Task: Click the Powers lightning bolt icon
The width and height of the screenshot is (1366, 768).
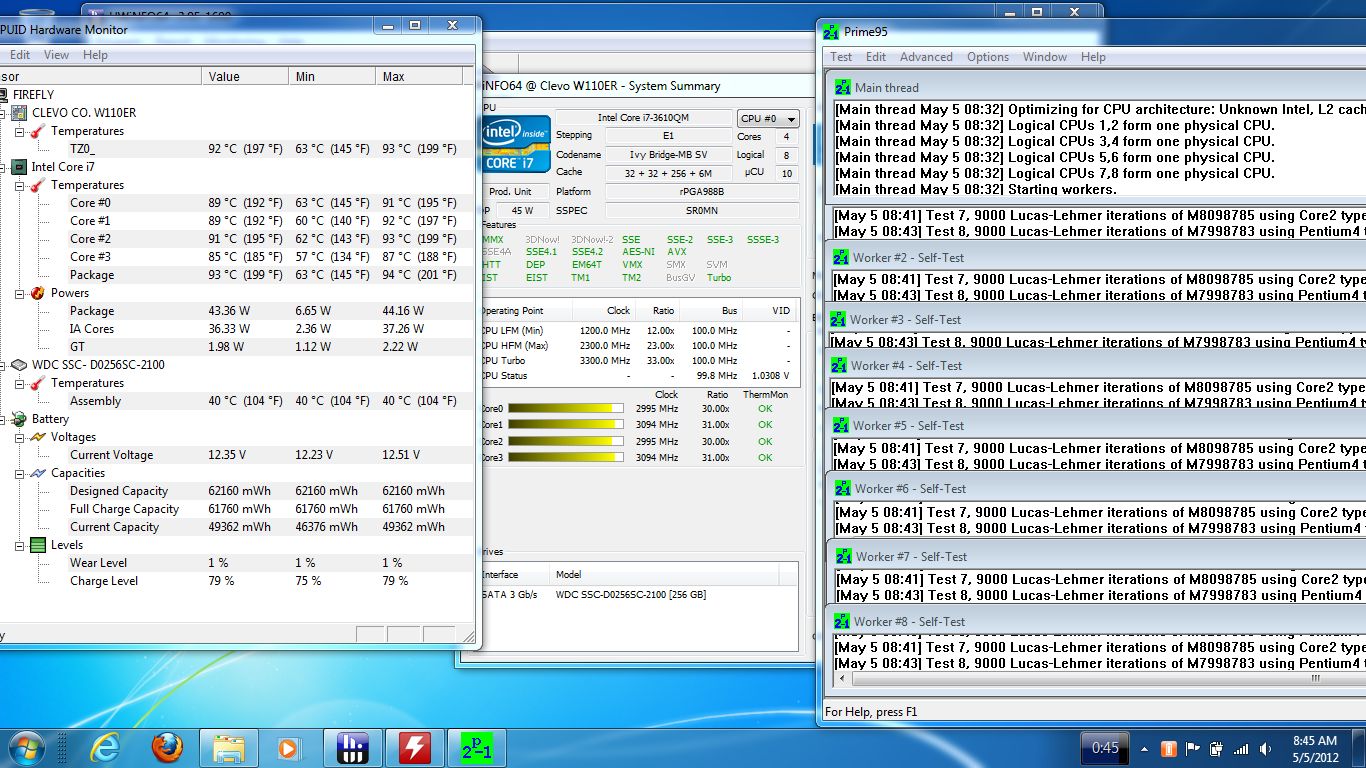Action: 38,293
